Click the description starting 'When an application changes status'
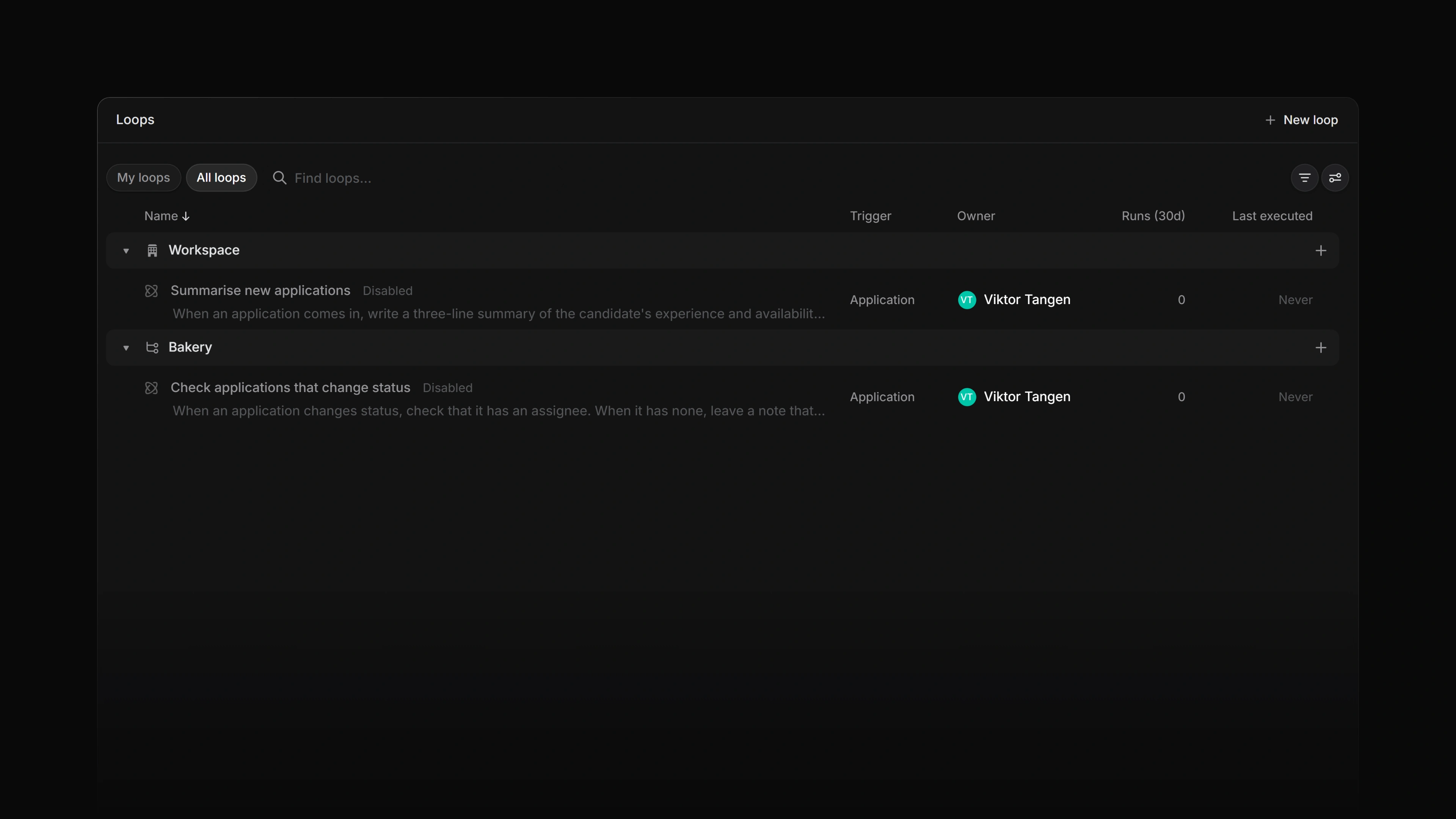Image resolution: width=1456 pixels, height=819 pixels. pyautogui.click(x=499, y=411)
